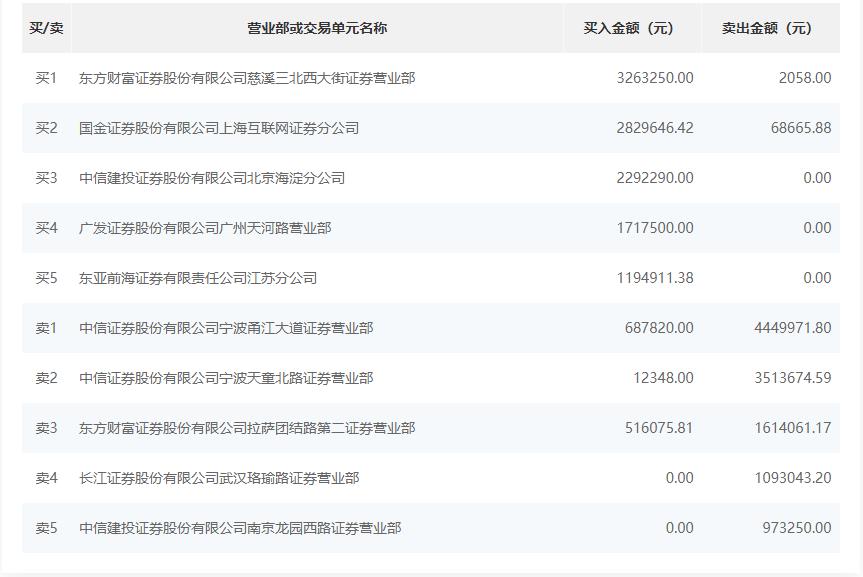Click the 0.00 sell amount in 买3 row
The image size is (863, 577).
[x=817, y=178]
